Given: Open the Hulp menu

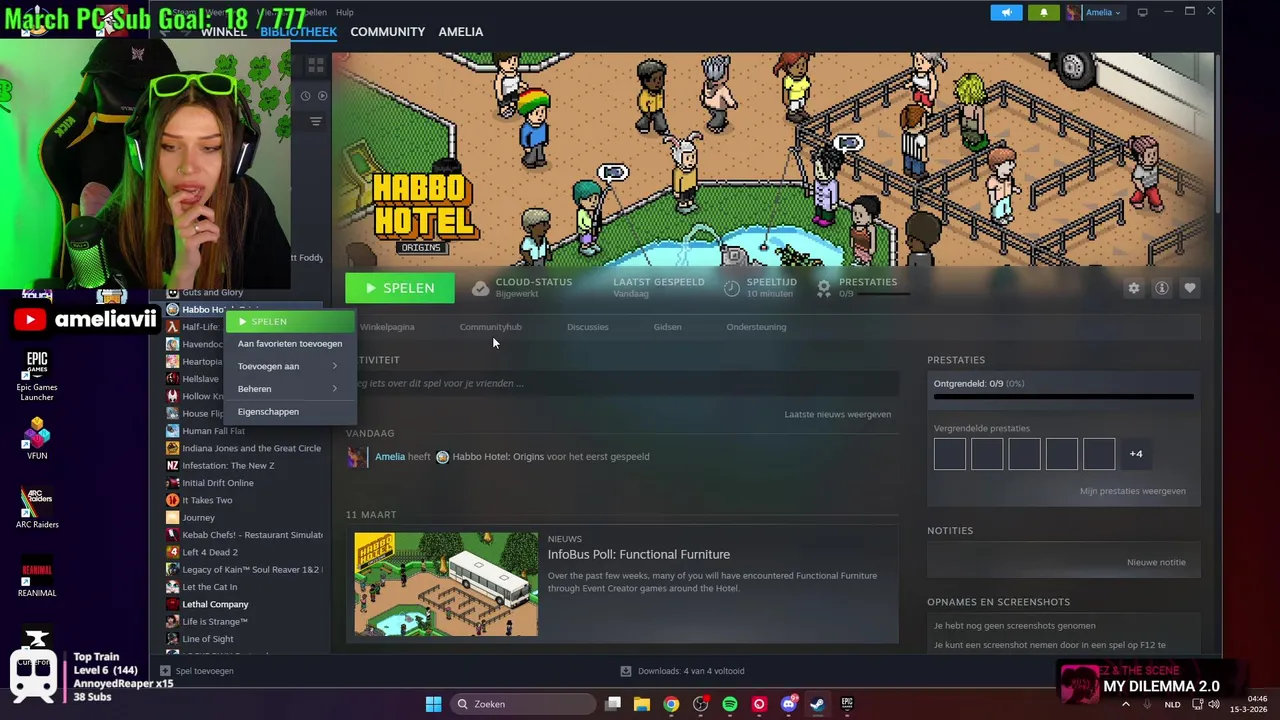Looking at the screenshot, I should click(x=345, y=12).
